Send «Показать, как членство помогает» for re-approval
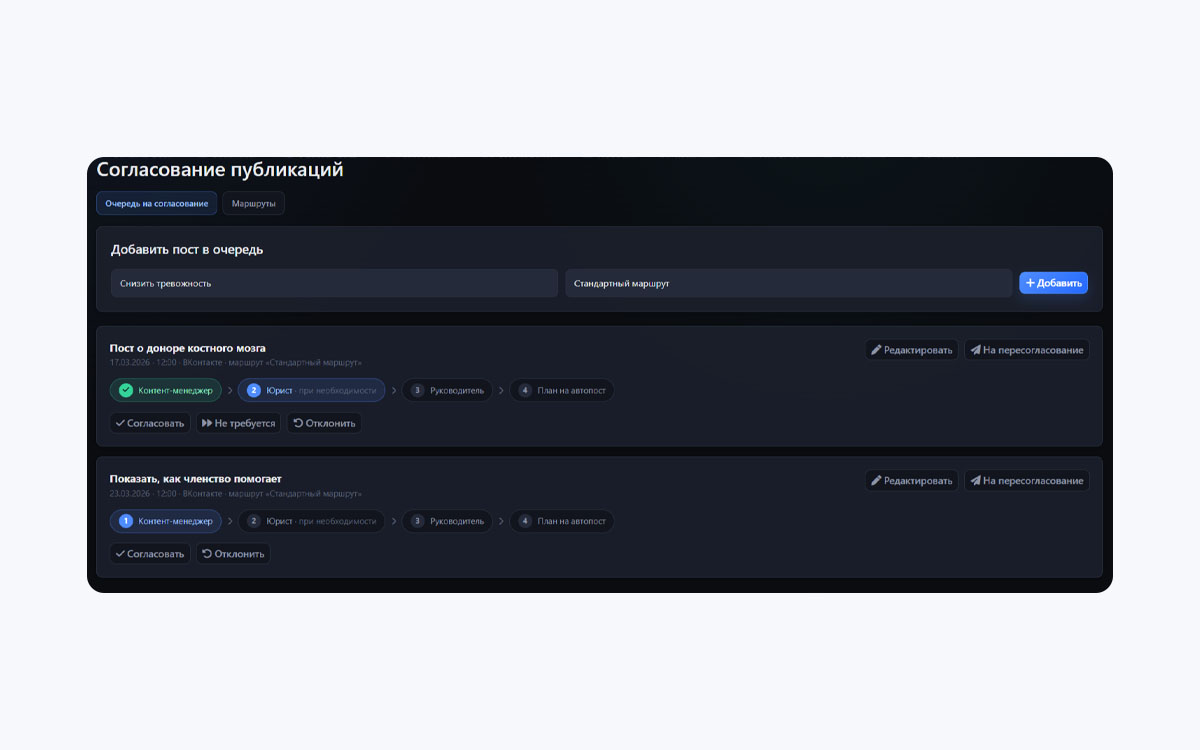 point(1026,480)
